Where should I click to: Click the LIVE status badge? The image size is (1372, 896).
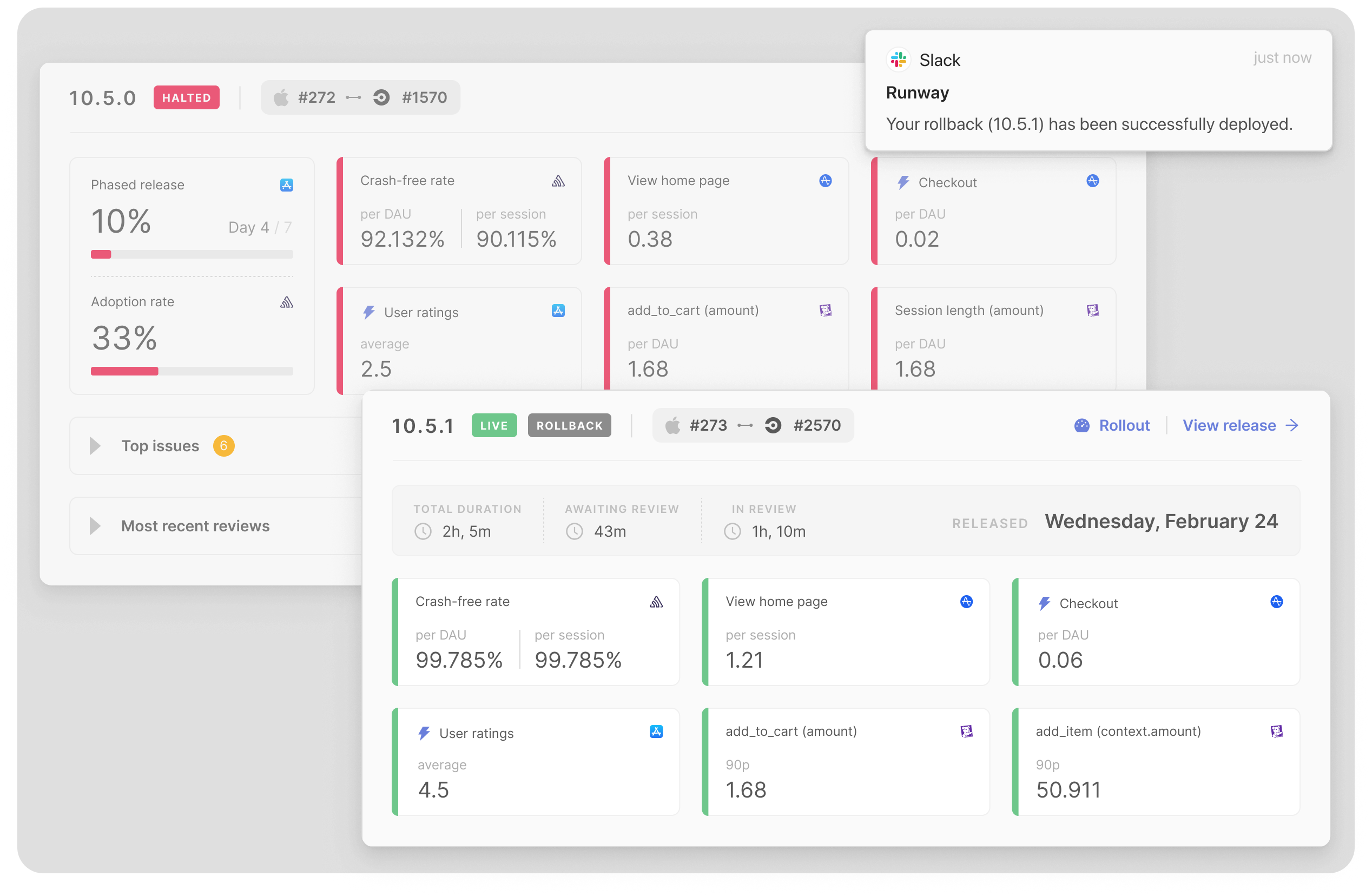tap(494, 425)
